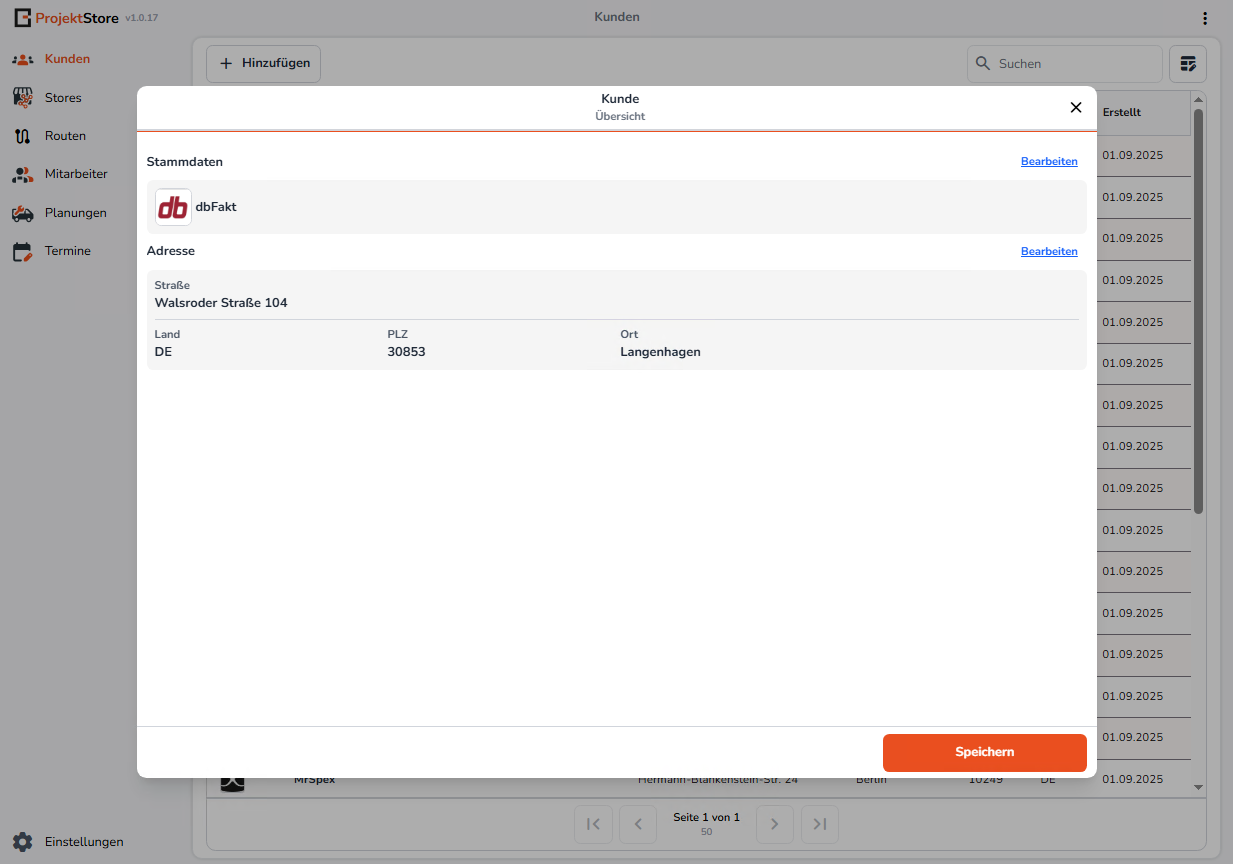Click the Kunden sidebar icon

(22, 59)
